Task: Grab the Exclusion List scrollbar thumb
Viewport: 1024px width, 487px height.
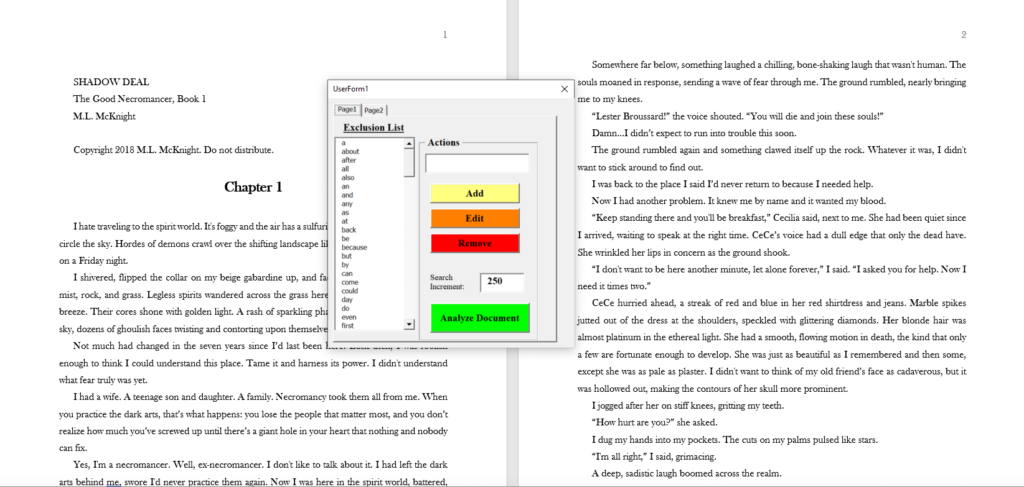Action: coord(409,162)
